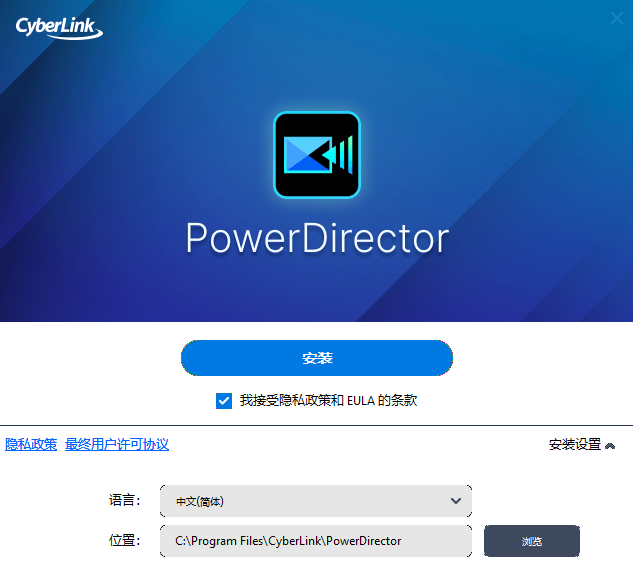Open the 隐私政策 link
633x569 pixels.
[31, 445]
